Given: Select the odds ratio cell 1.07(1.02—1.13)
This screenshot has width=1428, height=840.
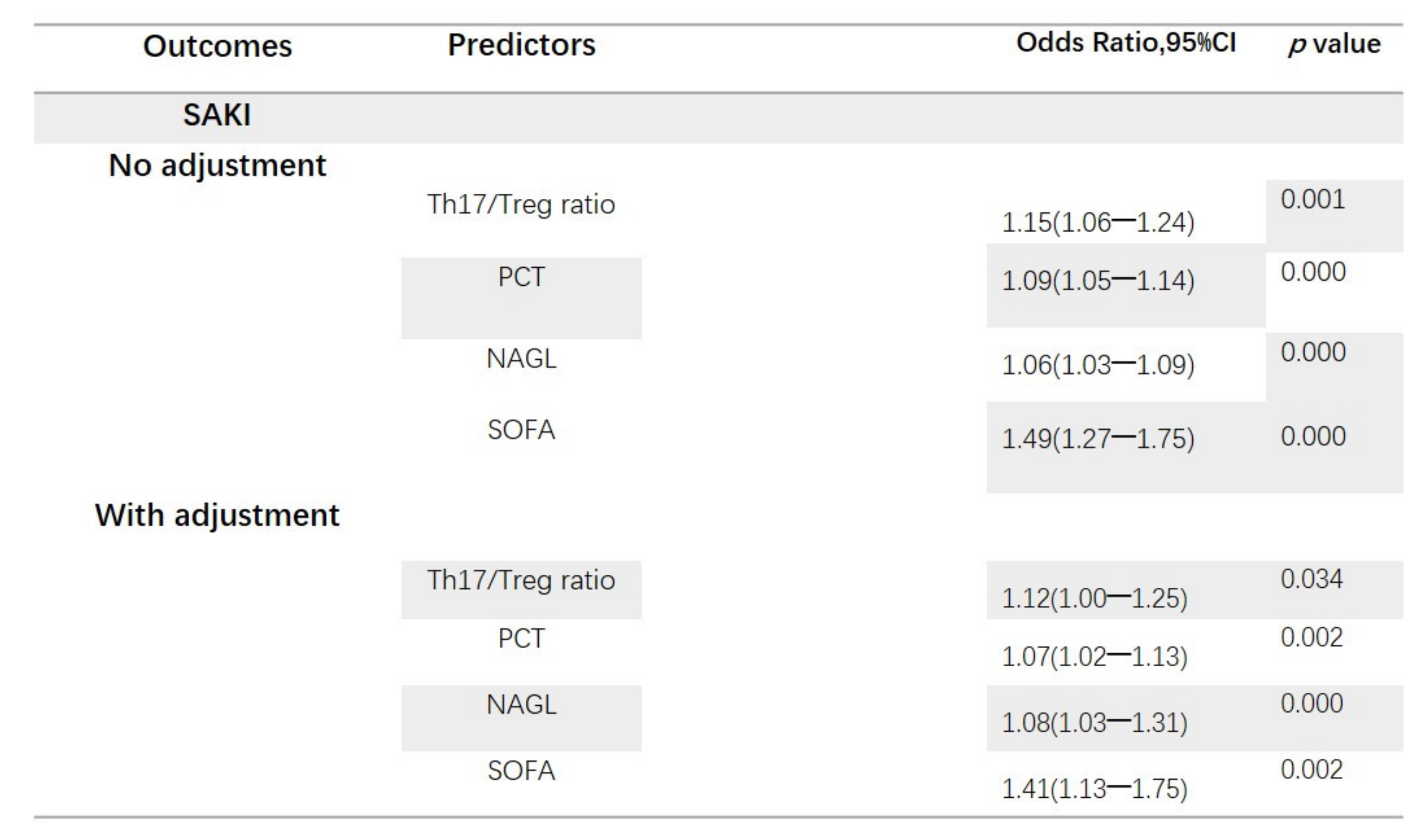Looking at the screenshot, I should (x=1094, y=656).
